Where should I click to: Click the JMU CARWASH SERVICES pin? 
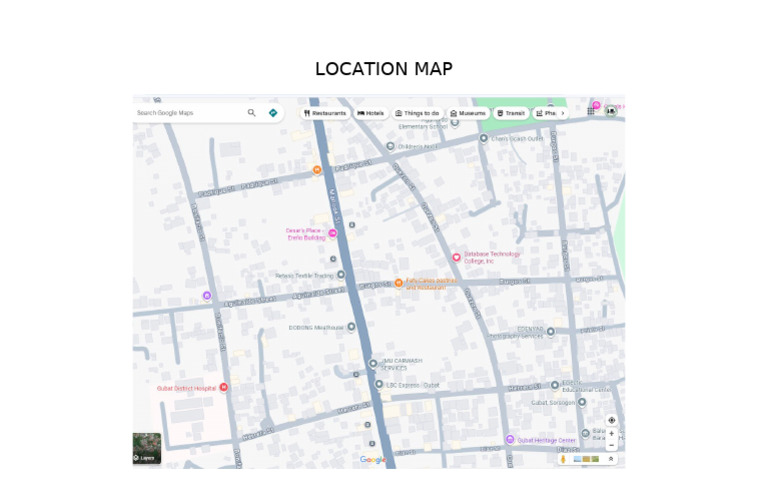click(x=373, y=363)
